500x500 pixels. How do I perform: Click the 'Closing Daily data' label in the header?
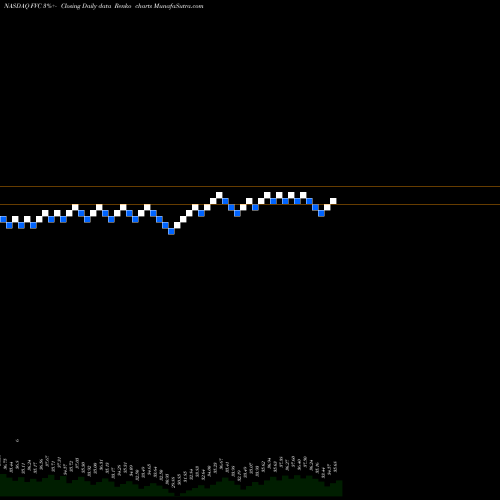pyautogui.click(x=86, y=6)
